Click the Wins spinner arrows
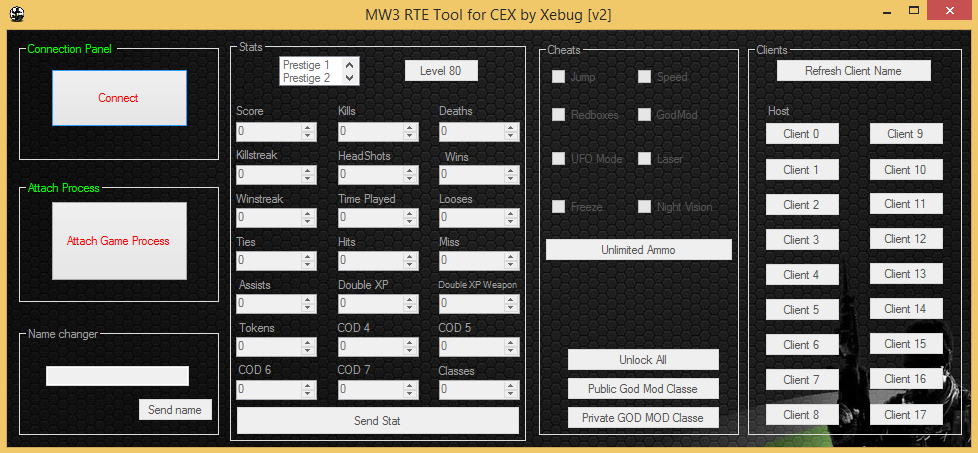Screen dimensions: 978x453 pos(511,175)
